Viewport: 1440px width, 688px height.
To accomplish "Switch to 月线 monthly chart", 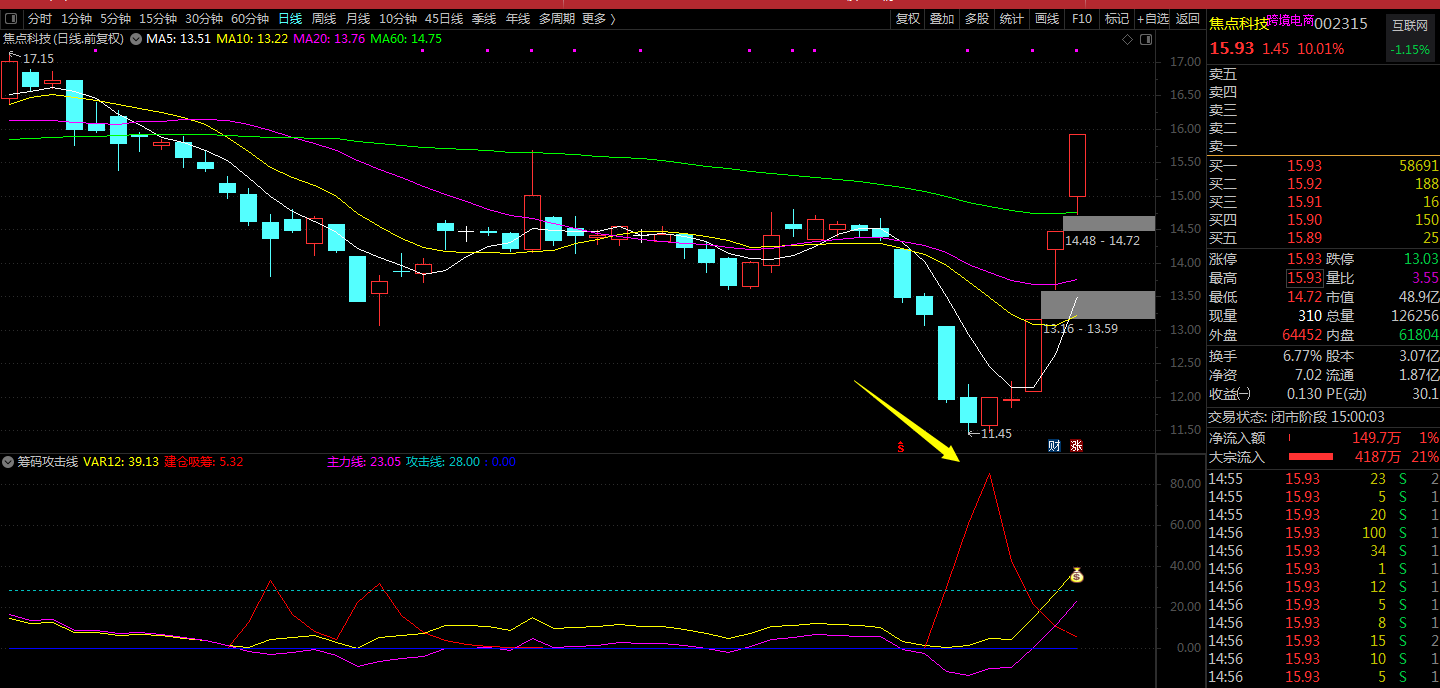I will click(358, 18).
